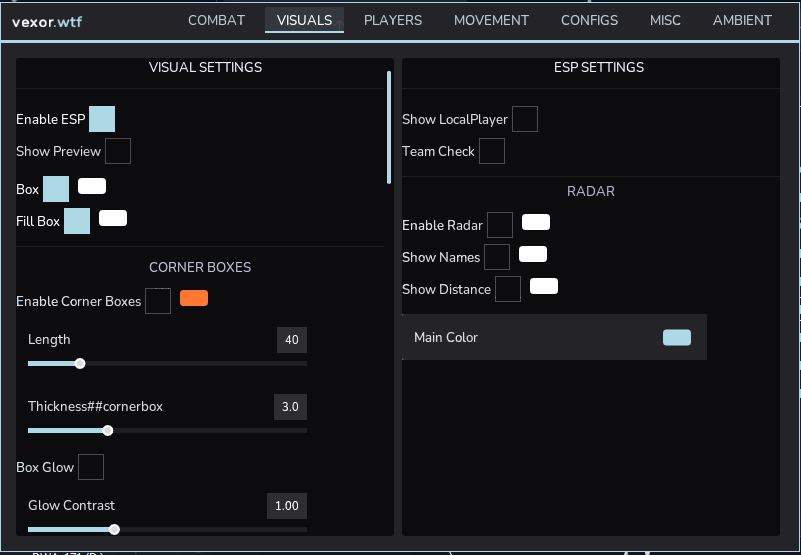Open the Box color swatch
This screenshot has height=555, width=801.
92,186
